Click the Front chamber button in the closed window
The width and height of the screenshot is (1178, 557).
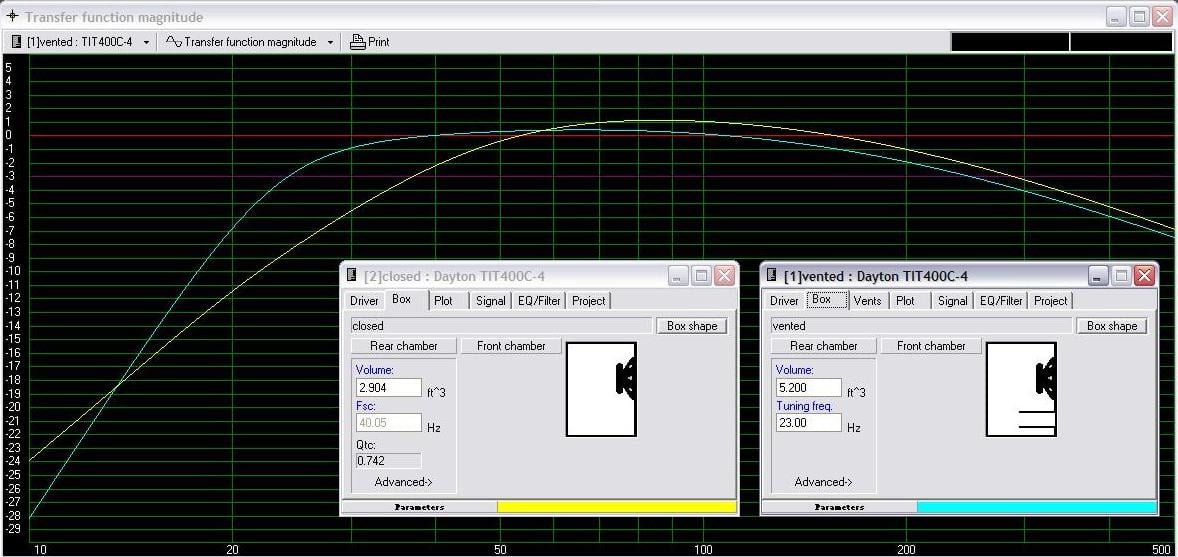point(511,346)
